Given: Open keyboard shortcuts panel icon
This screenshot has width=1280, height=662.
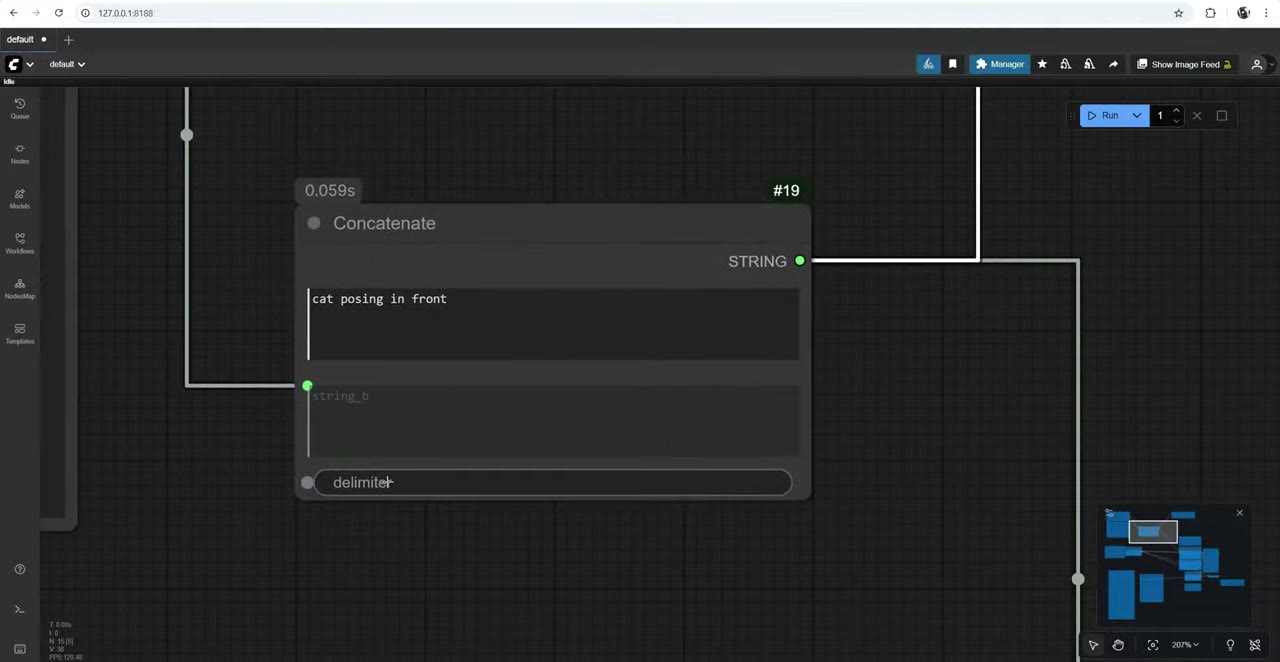Looking at the screenshot, I should pyautogui.click(x=19, y=649).
